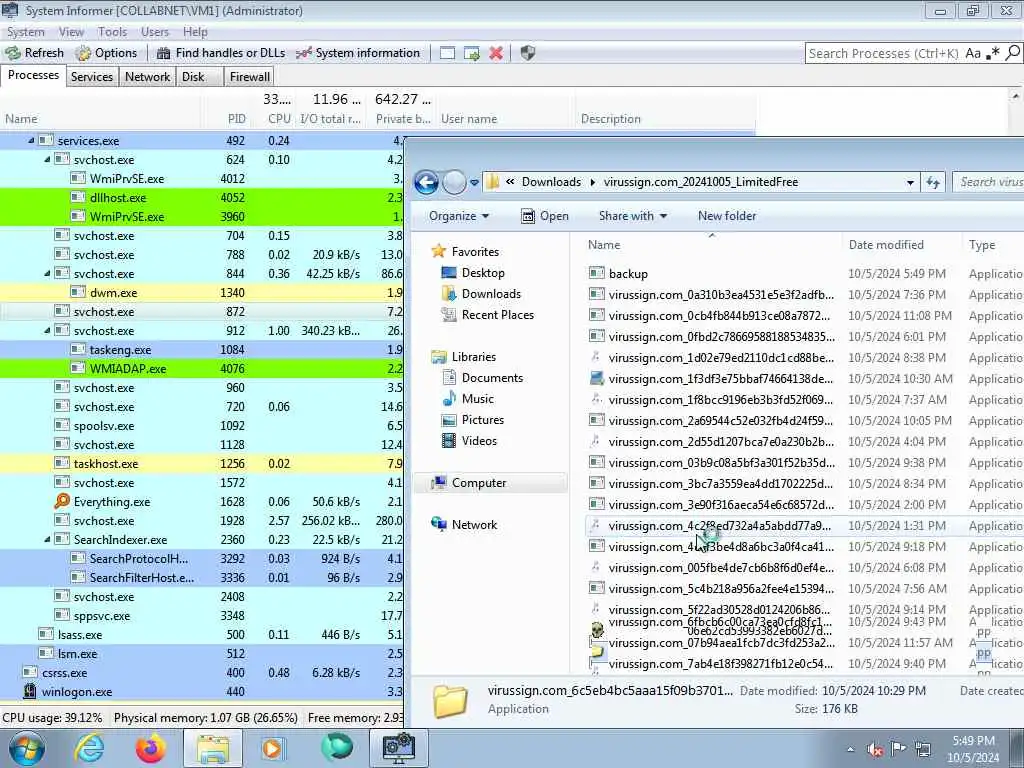The image size is (1024, 768).
Task: Select the Everything.exe process row
Action: [202, 502]
